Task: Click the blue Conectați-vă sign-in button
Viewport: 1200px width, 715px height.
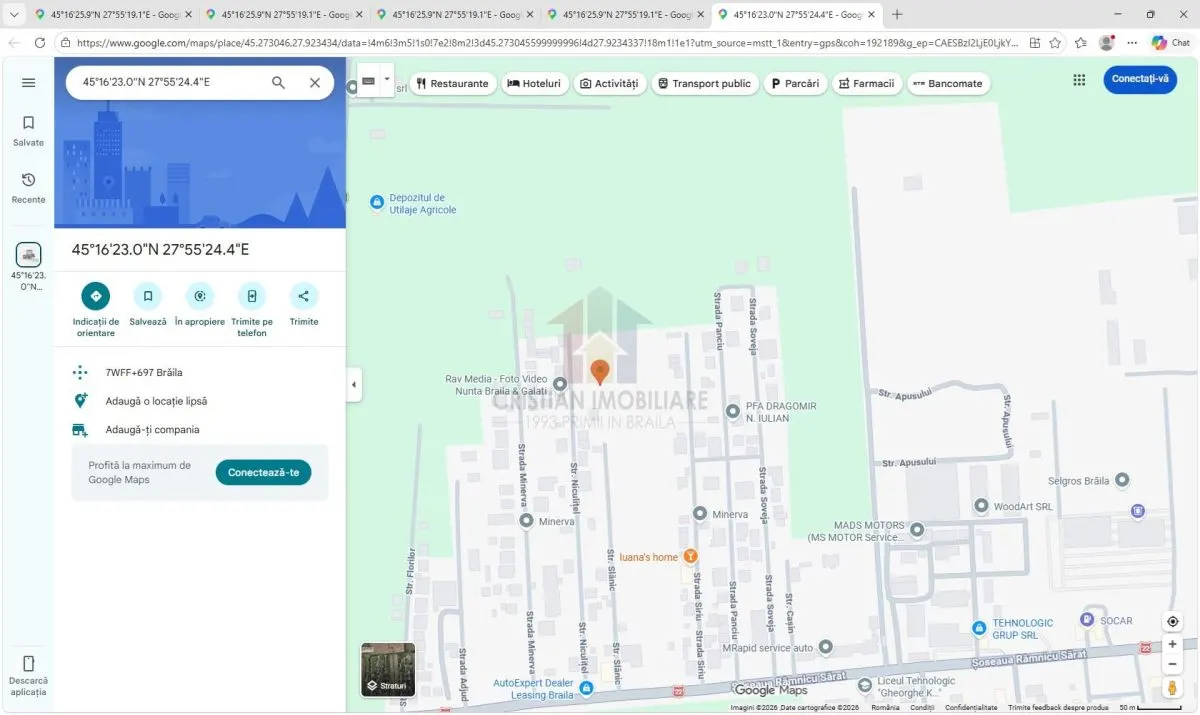Action: tap(1140, 79)
